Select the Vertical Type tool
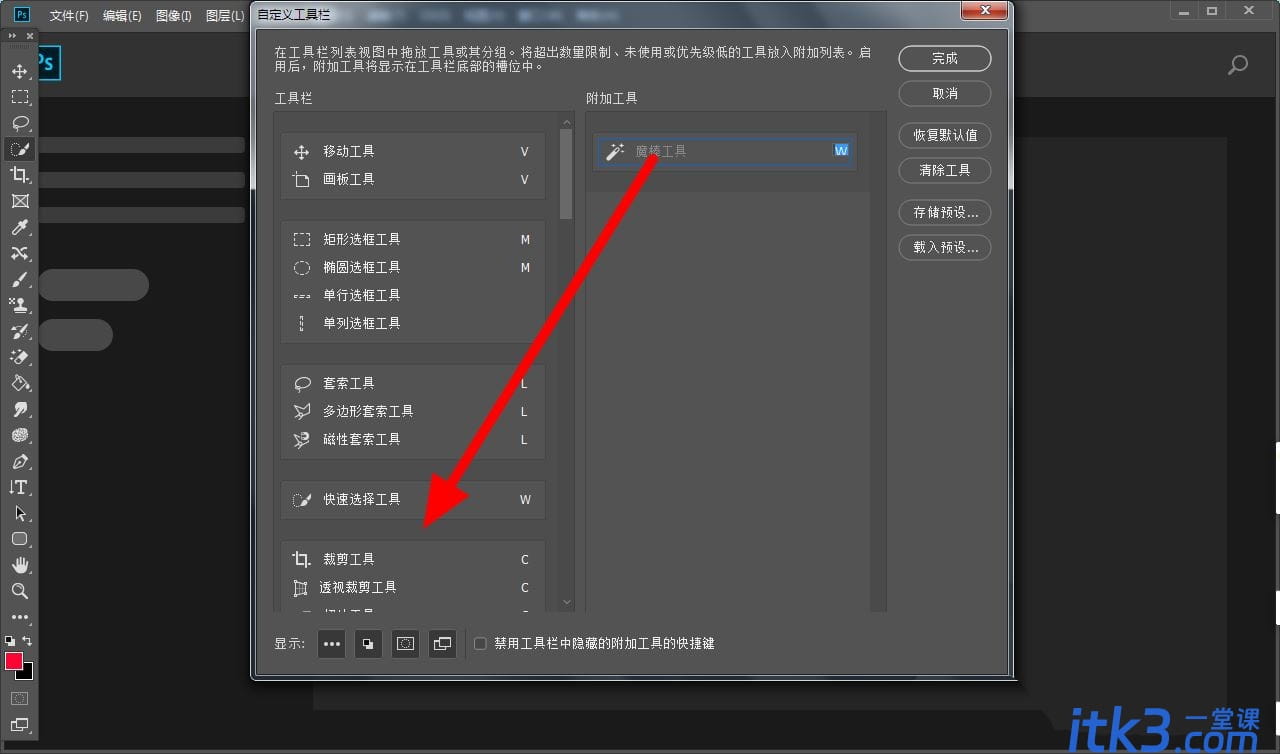This screenshot has height=754, width=1280. click(19, 487)
